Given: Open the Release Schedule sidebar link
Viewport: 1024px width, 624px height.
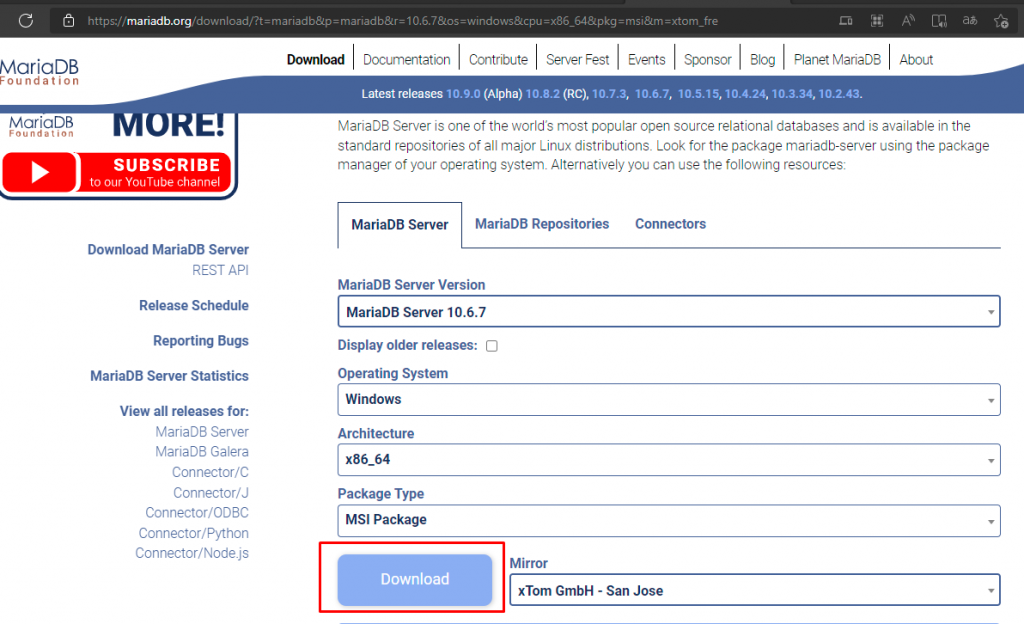Looking at the screenshot, I should click(194, 306).
